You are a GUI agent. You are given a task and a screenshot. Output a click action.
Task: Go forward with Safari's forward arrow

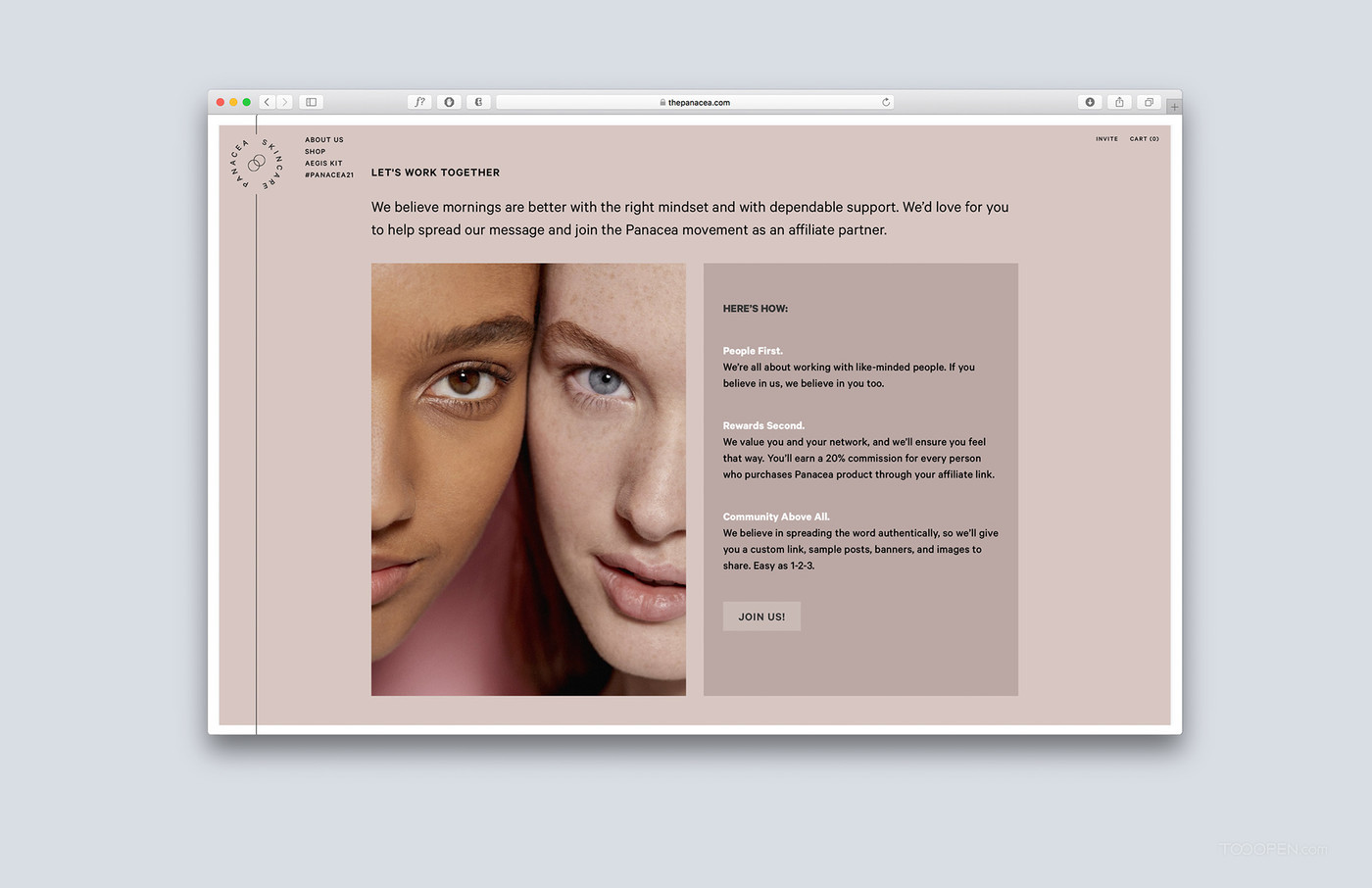(285, 102)
